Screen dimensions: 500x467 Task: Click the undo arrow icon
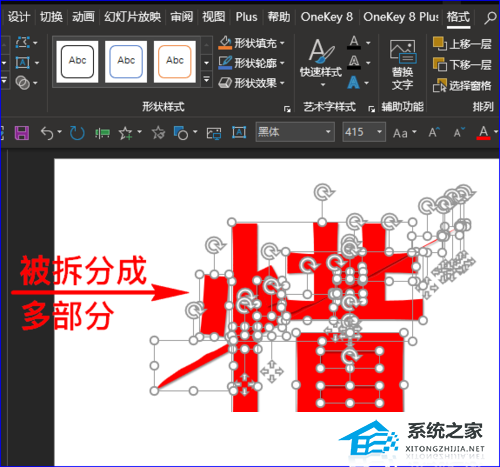[47, 133]
